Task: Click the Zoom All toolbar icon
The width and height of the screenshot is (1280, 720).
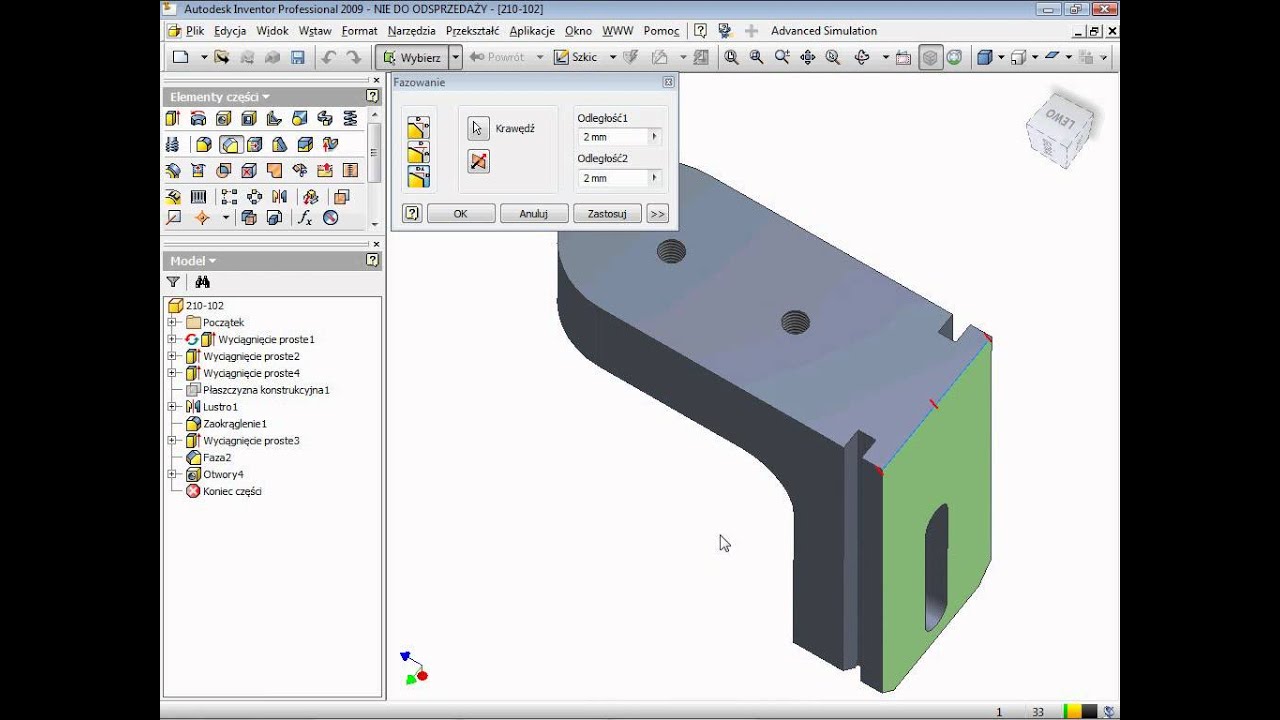Action: coord(732,57)
